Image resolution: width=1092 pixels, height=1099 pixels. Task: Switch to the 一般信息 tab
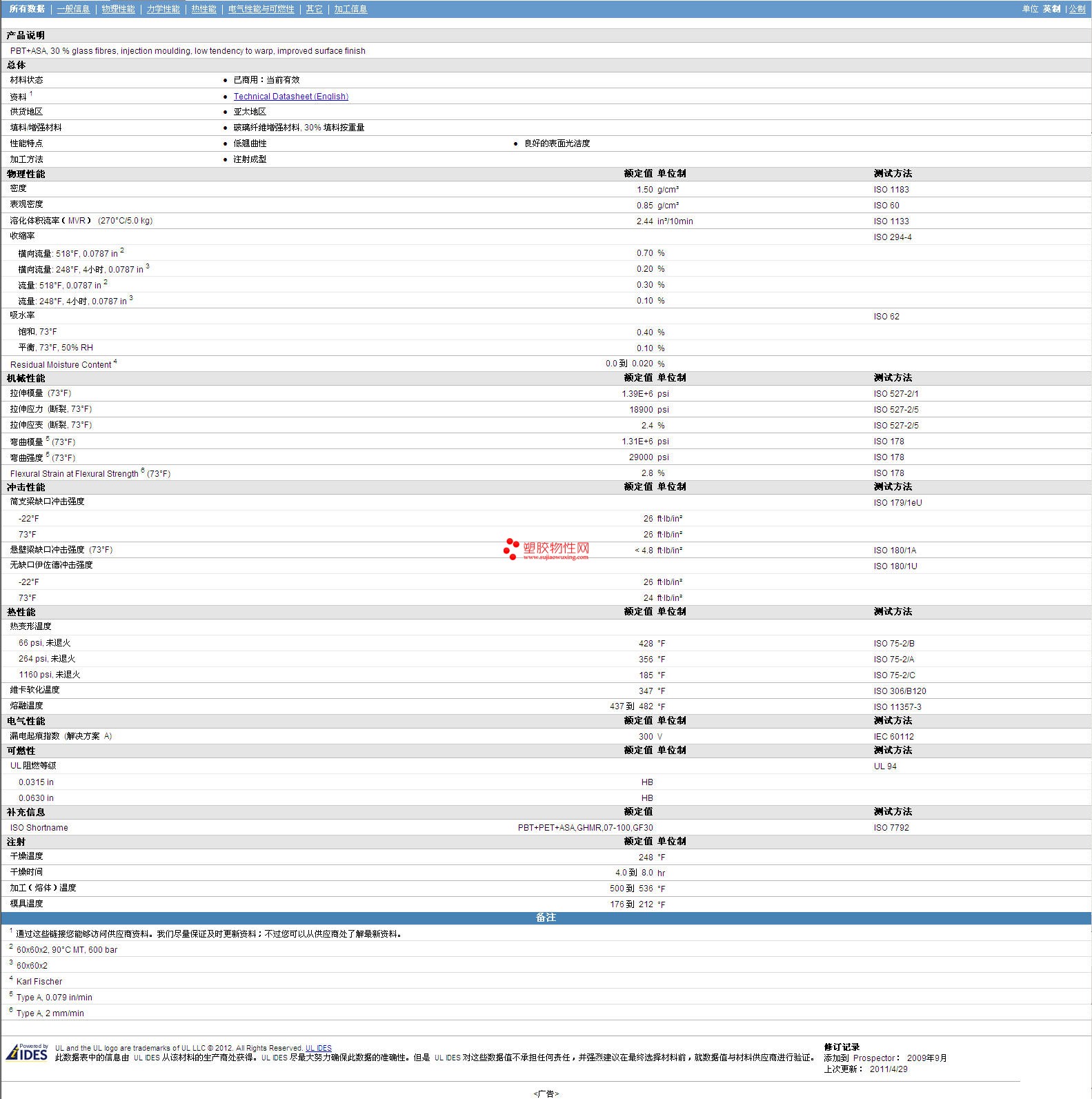coord(73,9)
